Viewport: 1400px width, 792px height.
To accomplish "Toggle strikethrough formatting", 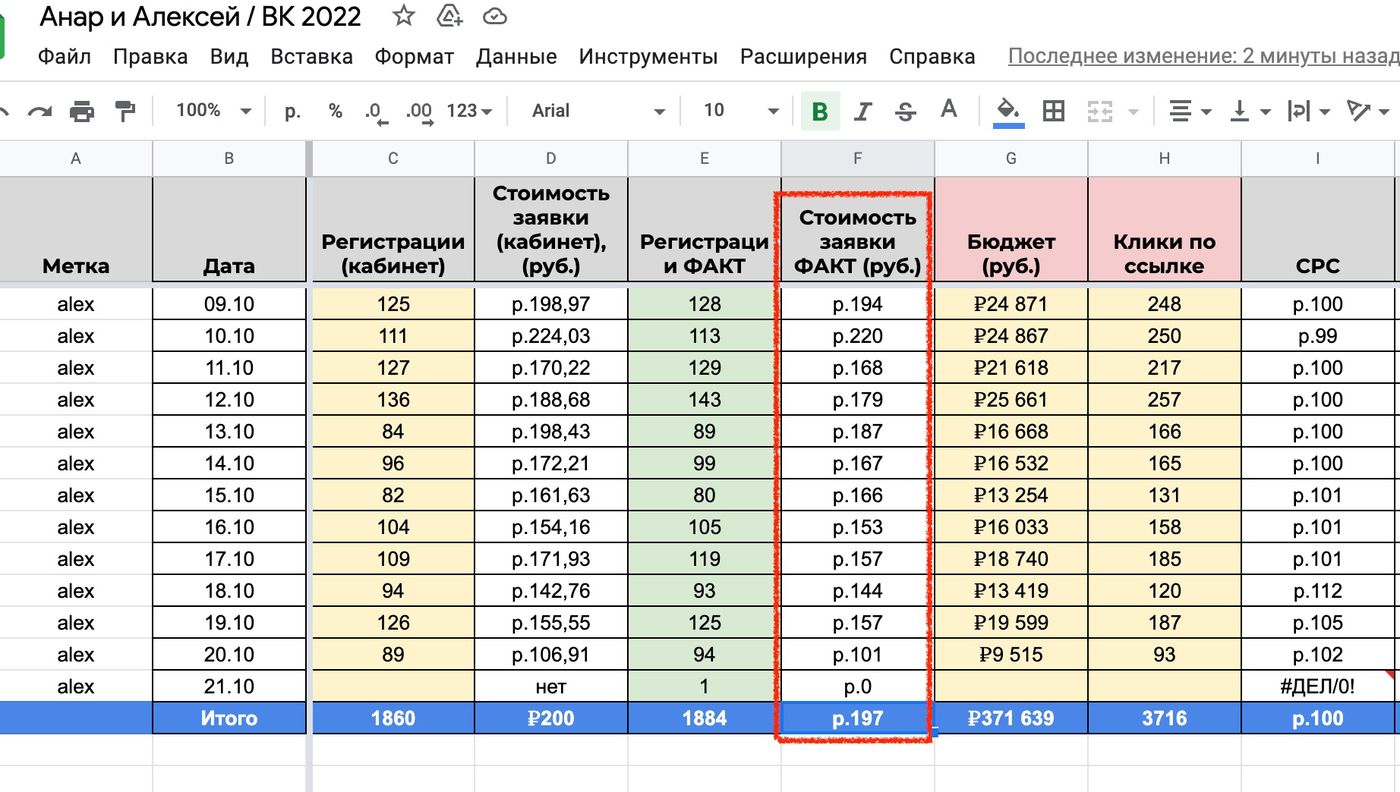I will click(905, 111).
